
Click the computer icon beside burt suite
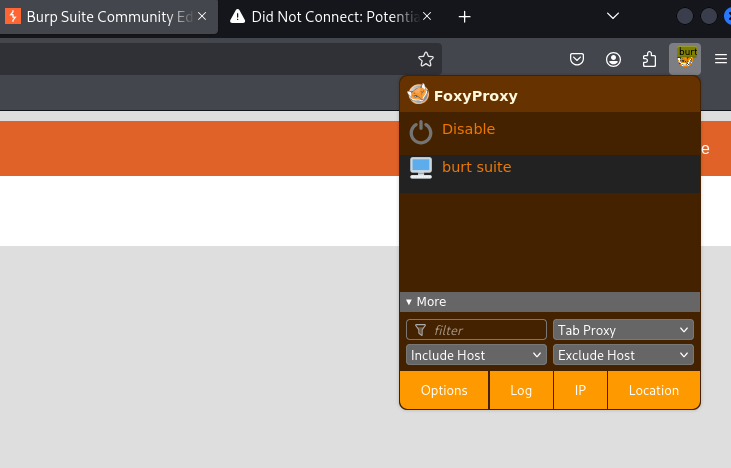[x=421, y=168]
